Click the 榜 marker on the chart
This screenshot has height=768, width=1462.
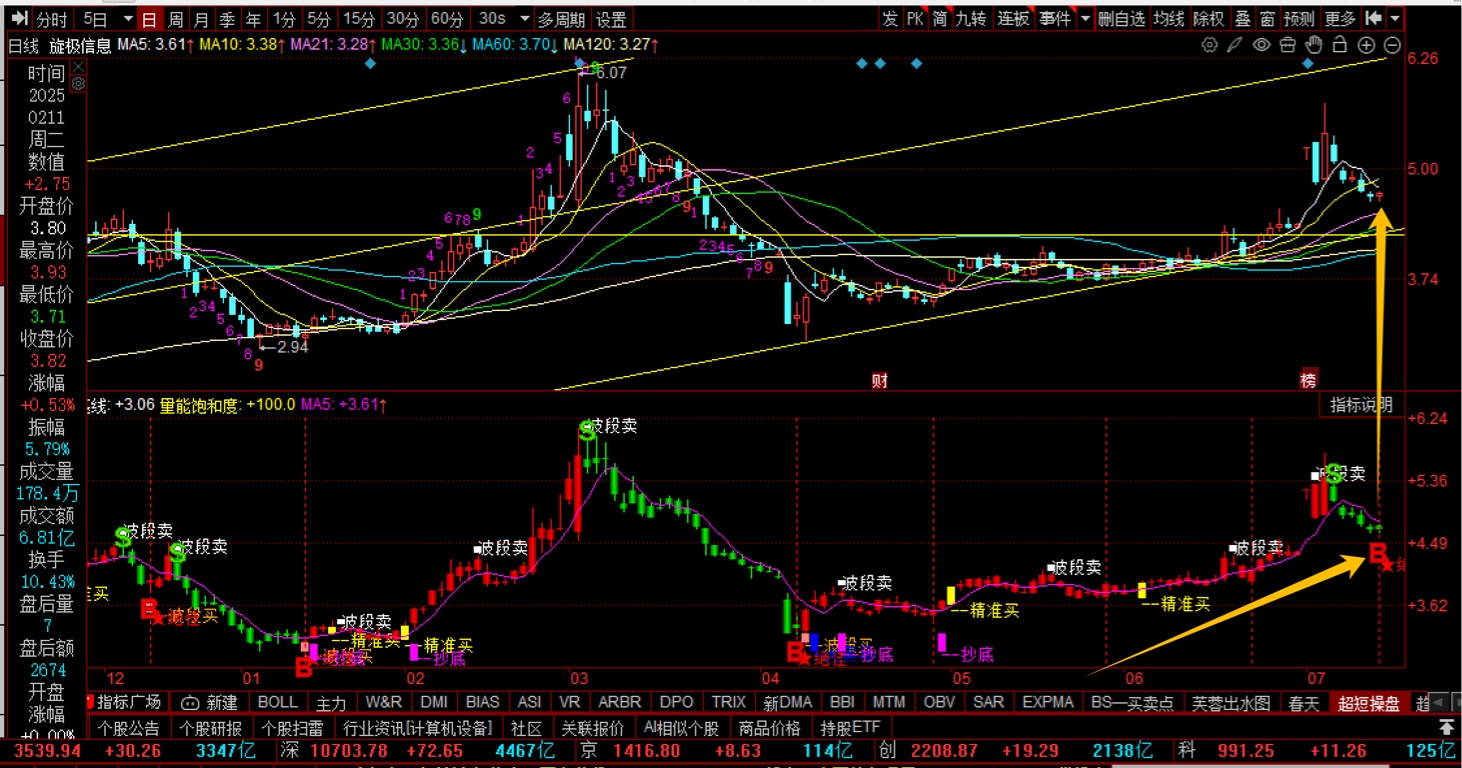[x=1309, y=380]
